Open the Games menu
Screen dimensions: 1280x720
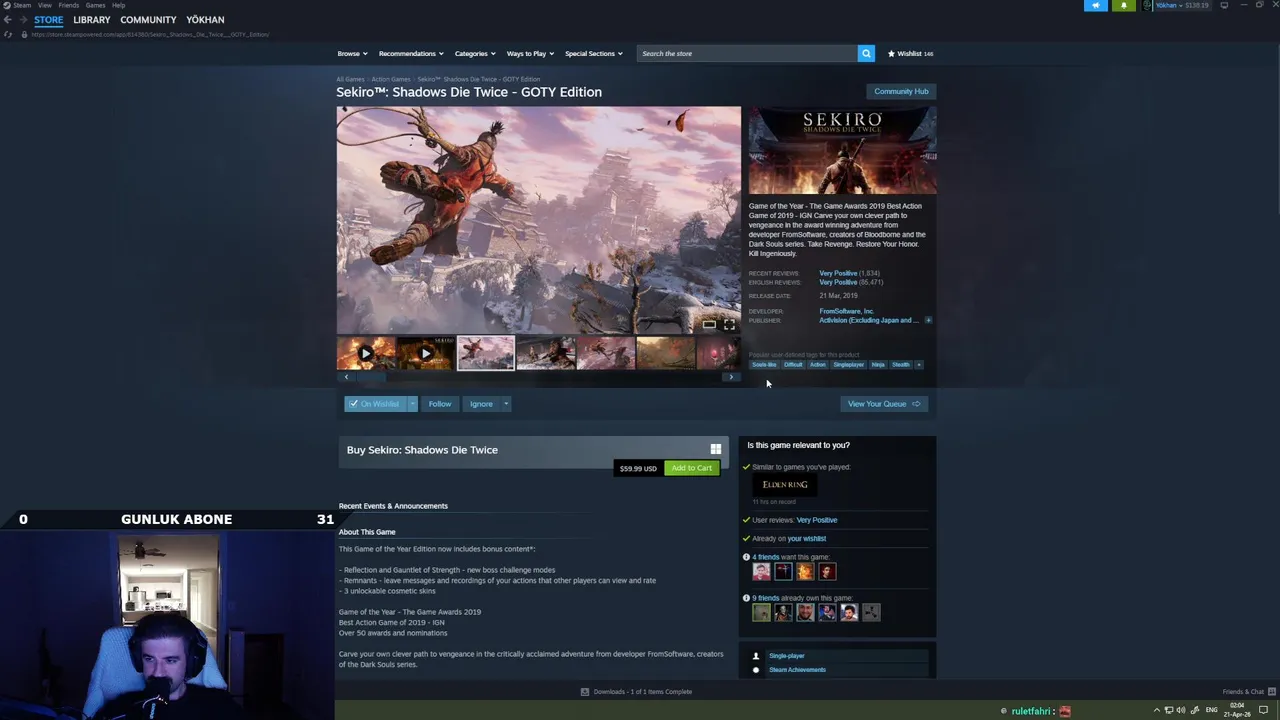point(96,5)
